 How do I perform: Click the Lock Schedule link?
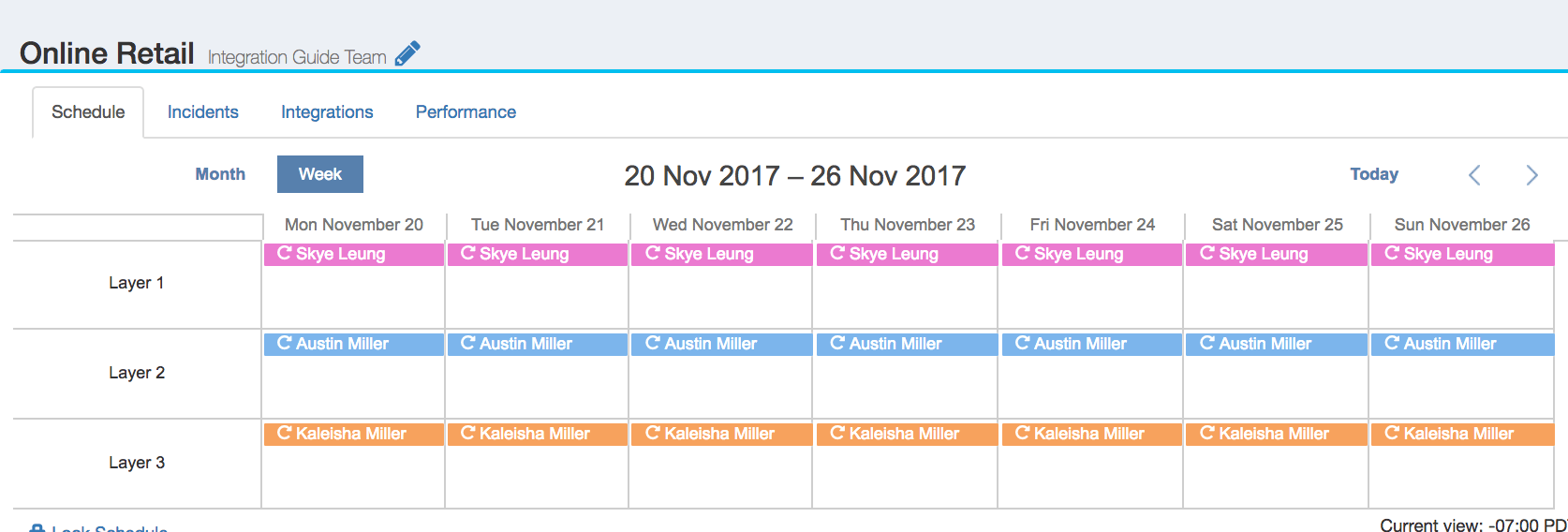coord(110,528)
